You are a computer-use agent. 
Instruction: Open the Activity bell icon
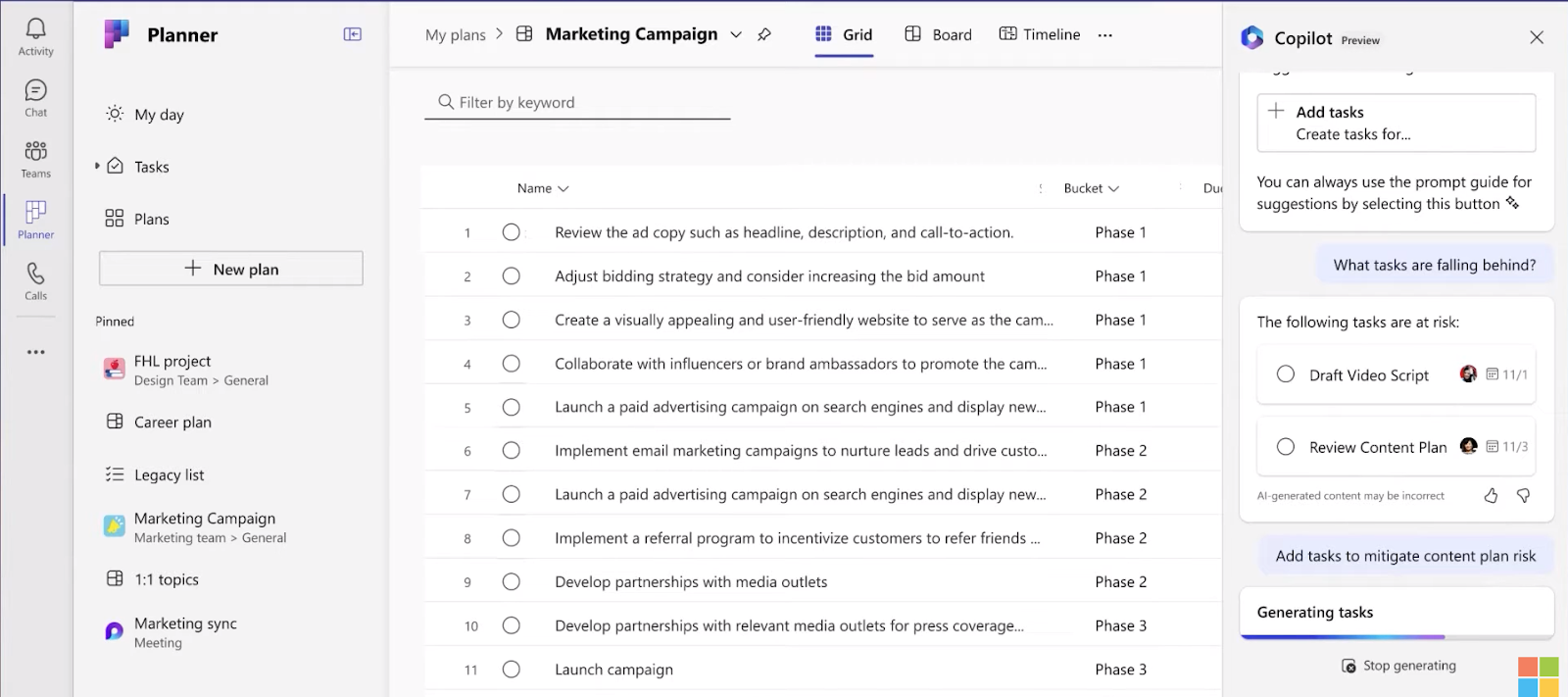(35, 30)
